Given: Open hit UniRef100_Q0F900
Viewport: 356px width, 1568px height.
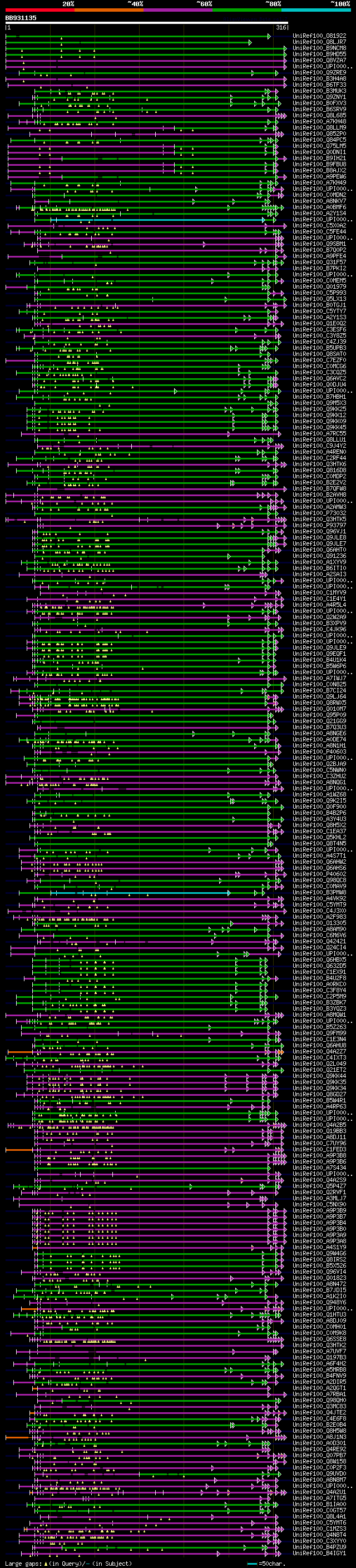Looking at the screenshot, I should (319, 807).
